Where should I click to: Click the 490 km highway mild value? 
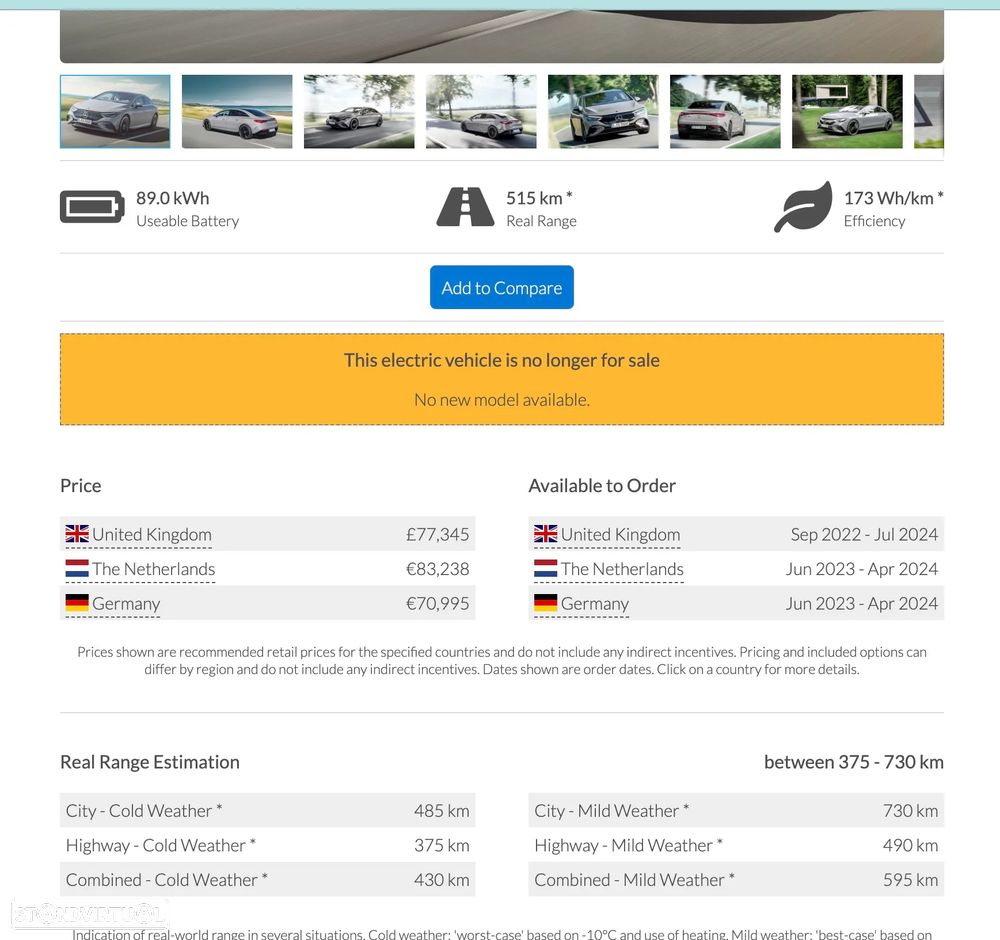click(x=910, y=845)
